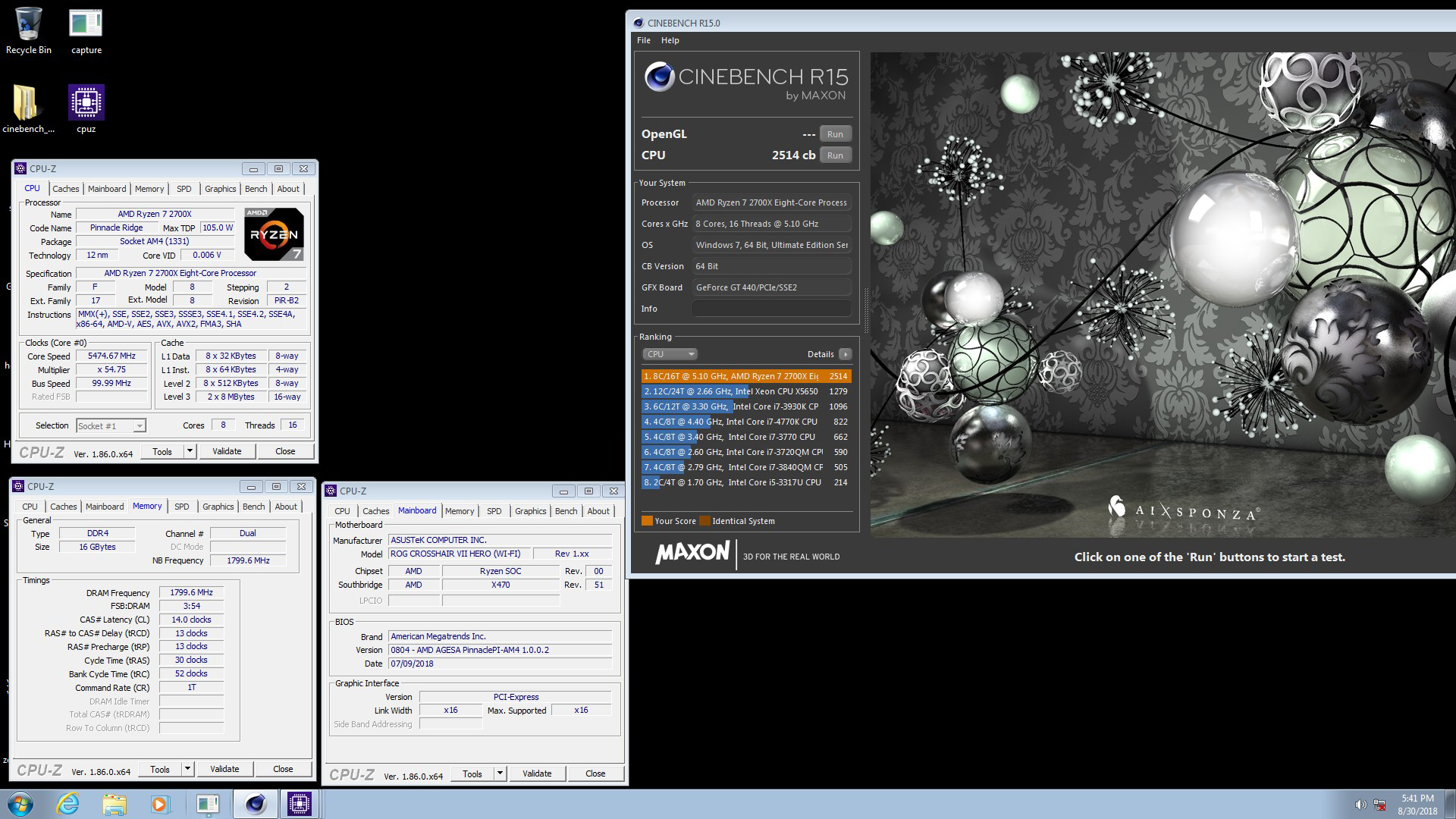Click the Info input field in Cinebench
Image resolution: width=1456 pixels, height=819 pixels.
(x=771, y=309)
